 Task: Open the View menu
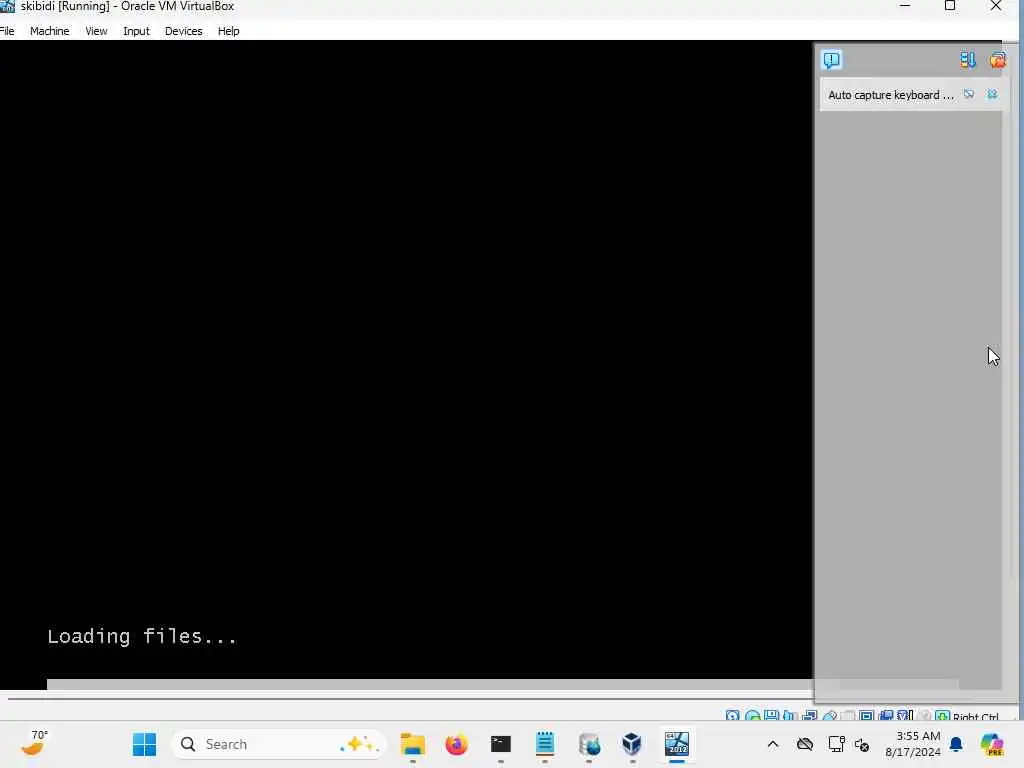click(96, 31)
